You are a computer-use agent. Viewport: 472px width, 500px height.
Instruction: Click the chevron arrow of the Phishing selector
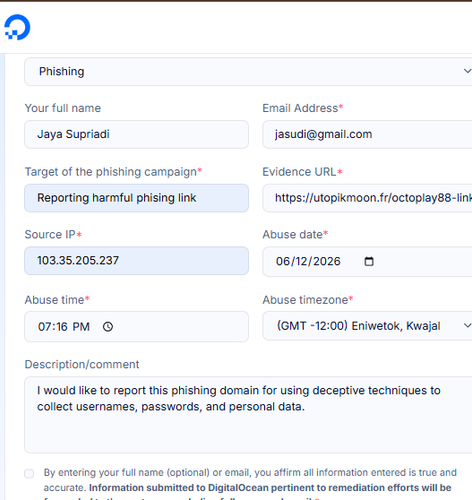coord(467,71)
